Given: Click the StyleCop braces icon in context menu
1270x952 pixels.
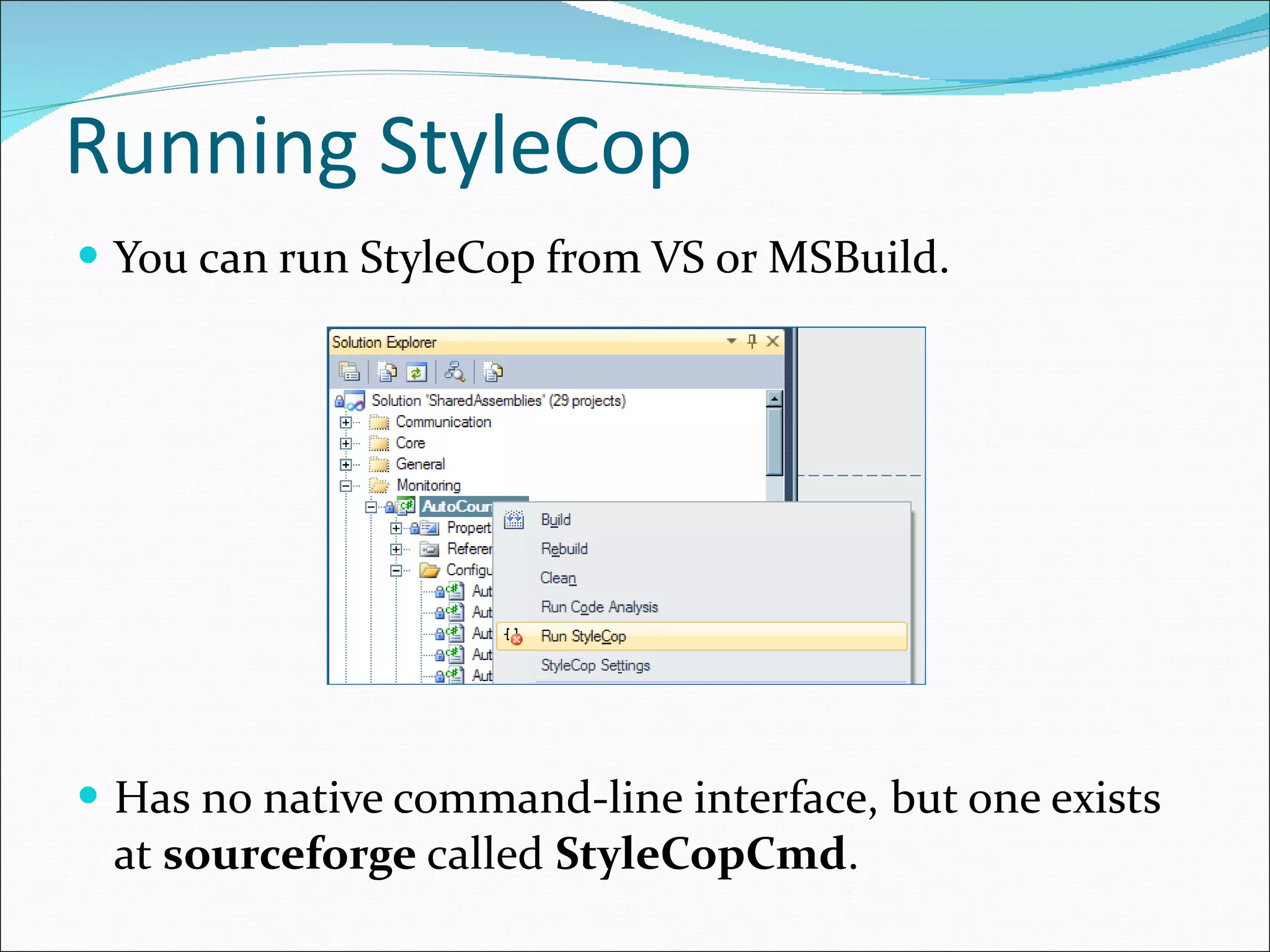Looking at the screenshot, I should pyautogui.click(x=513, y=636).
